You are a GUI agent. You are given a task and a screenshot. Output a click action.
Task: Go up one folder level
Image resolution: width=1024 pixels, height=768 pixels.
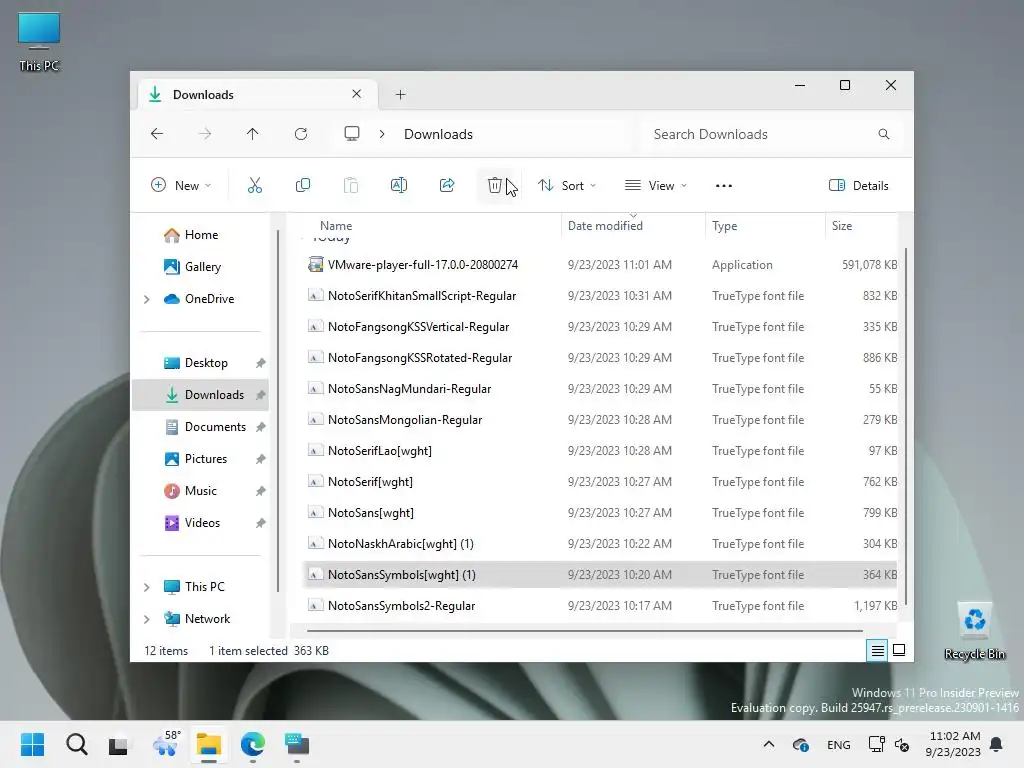point(253,134)
